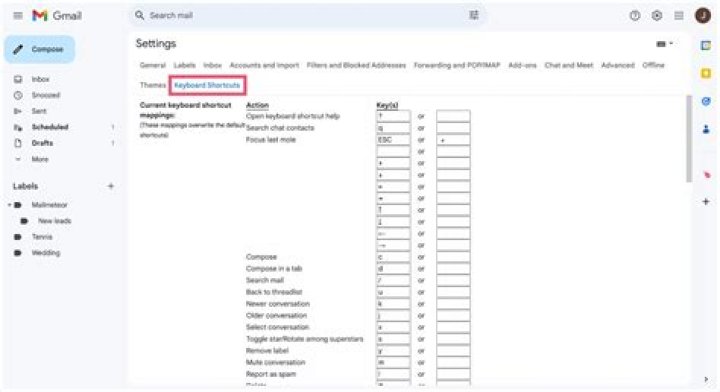Open Tasks in the side panel
Image resolution: width=720 pixels, height=392 pixels.
pos(706,101)
